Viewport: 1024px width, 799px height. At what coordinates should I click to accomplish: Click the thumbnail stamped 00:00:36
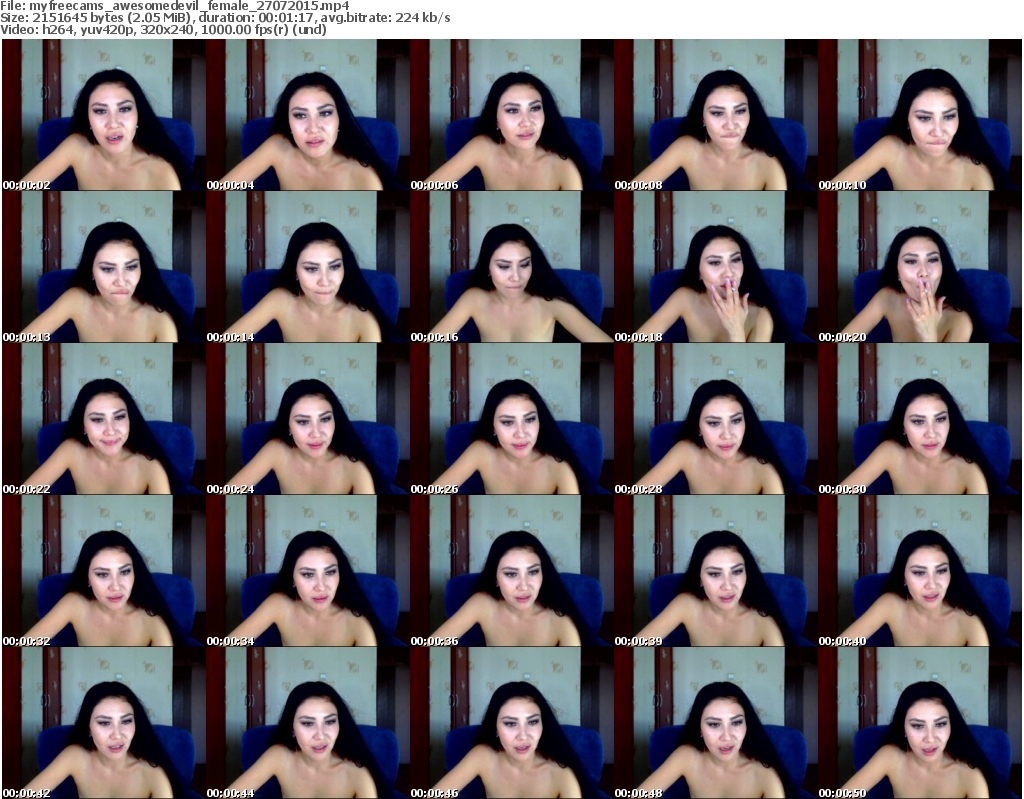[x=511, y=571]
